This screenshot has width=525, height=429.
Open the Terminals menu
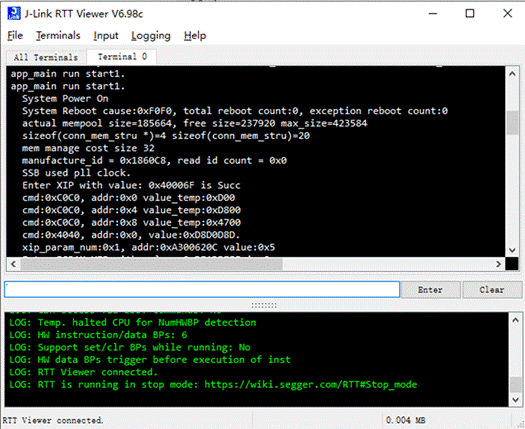pos(58,35)
